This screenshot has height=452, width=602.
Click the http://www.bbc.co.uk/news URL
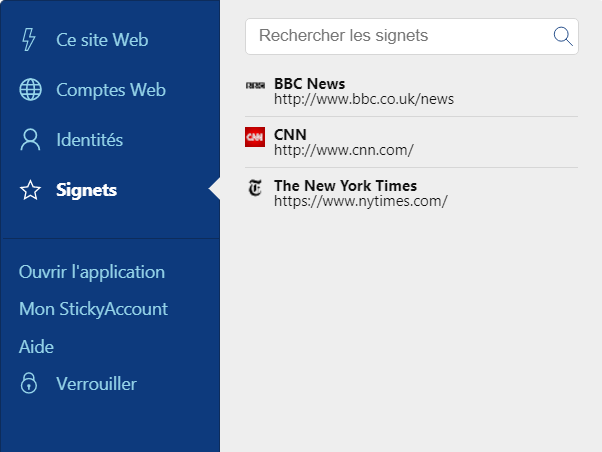[x=364, y=99]
